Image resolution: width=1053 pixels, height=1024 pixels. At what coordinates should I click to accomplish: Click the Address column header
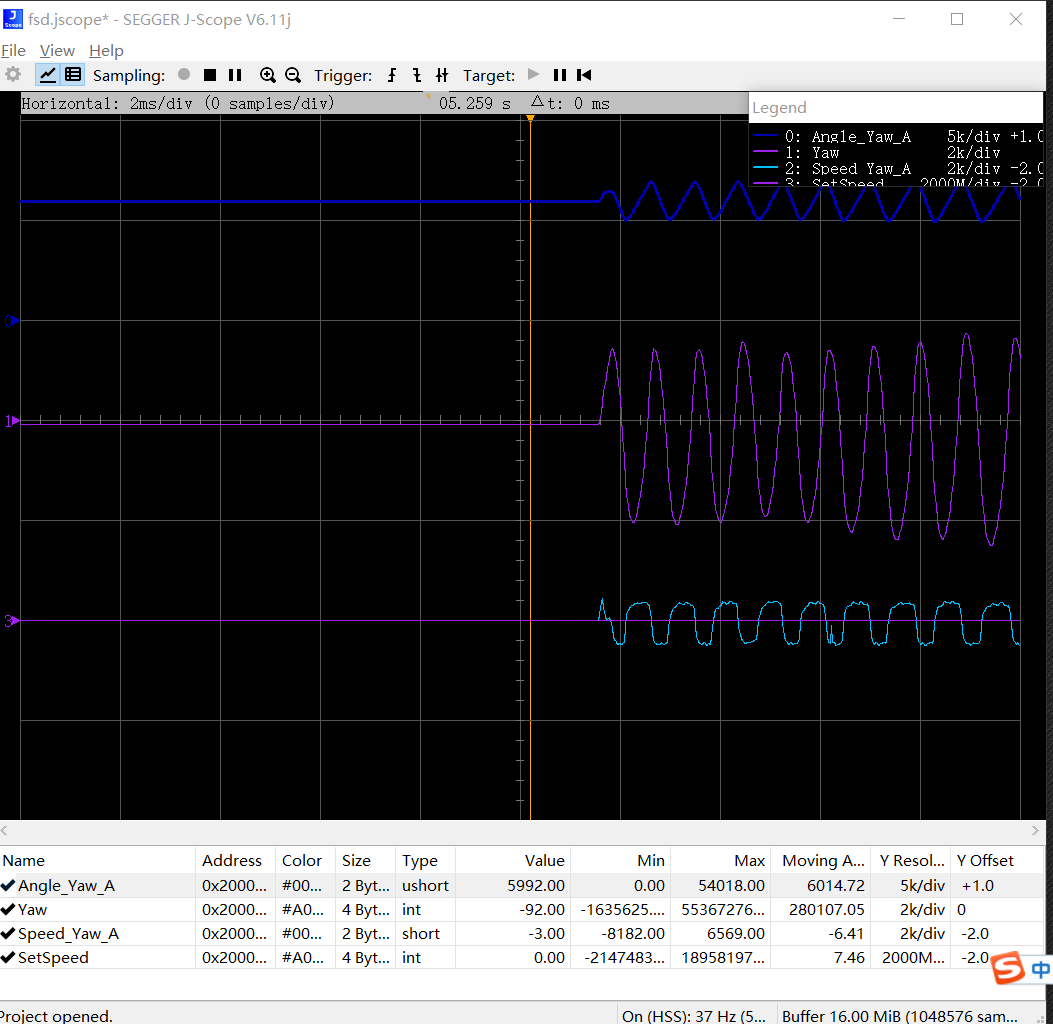tap(235, 861)
